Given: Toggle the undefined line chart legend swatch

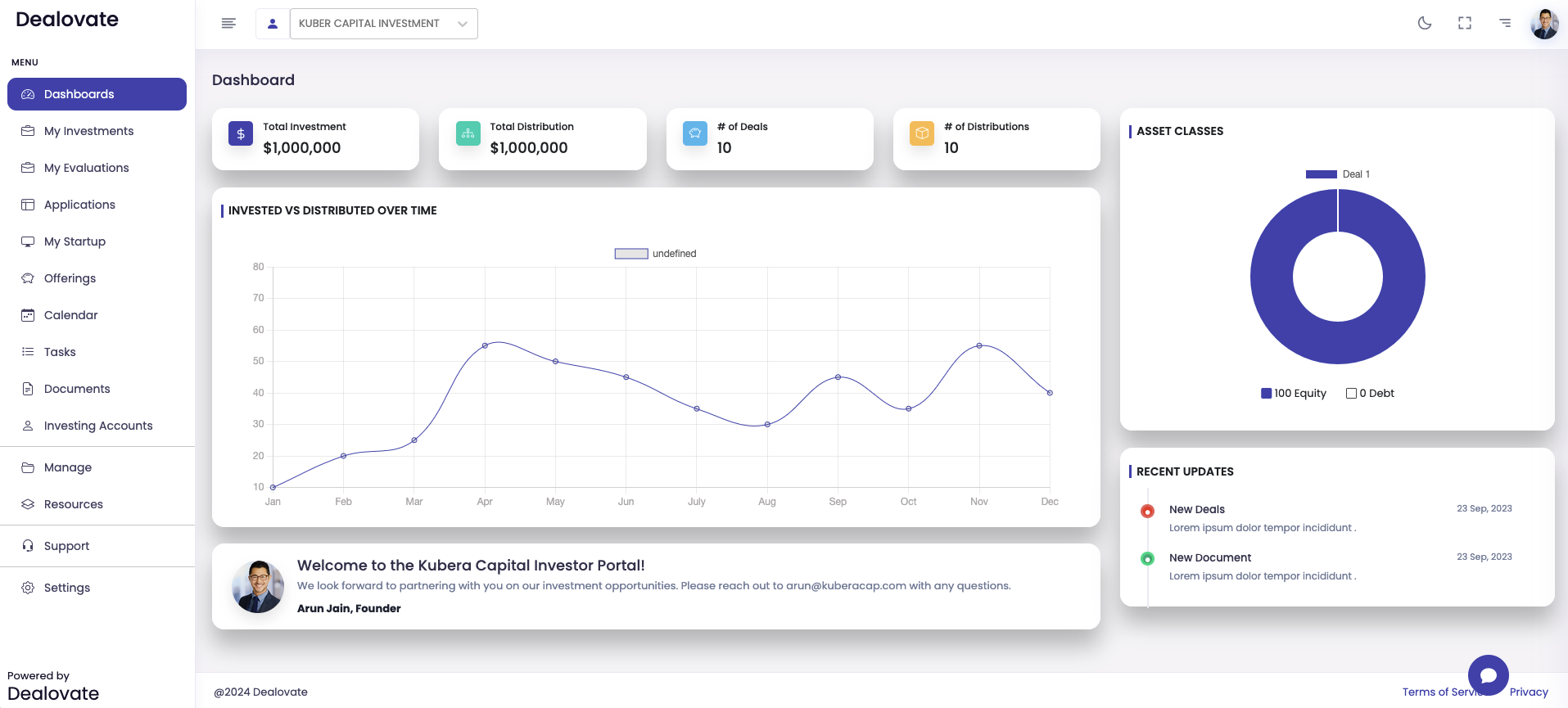Looking at the screenshot, I should click(x=631, y=254).
